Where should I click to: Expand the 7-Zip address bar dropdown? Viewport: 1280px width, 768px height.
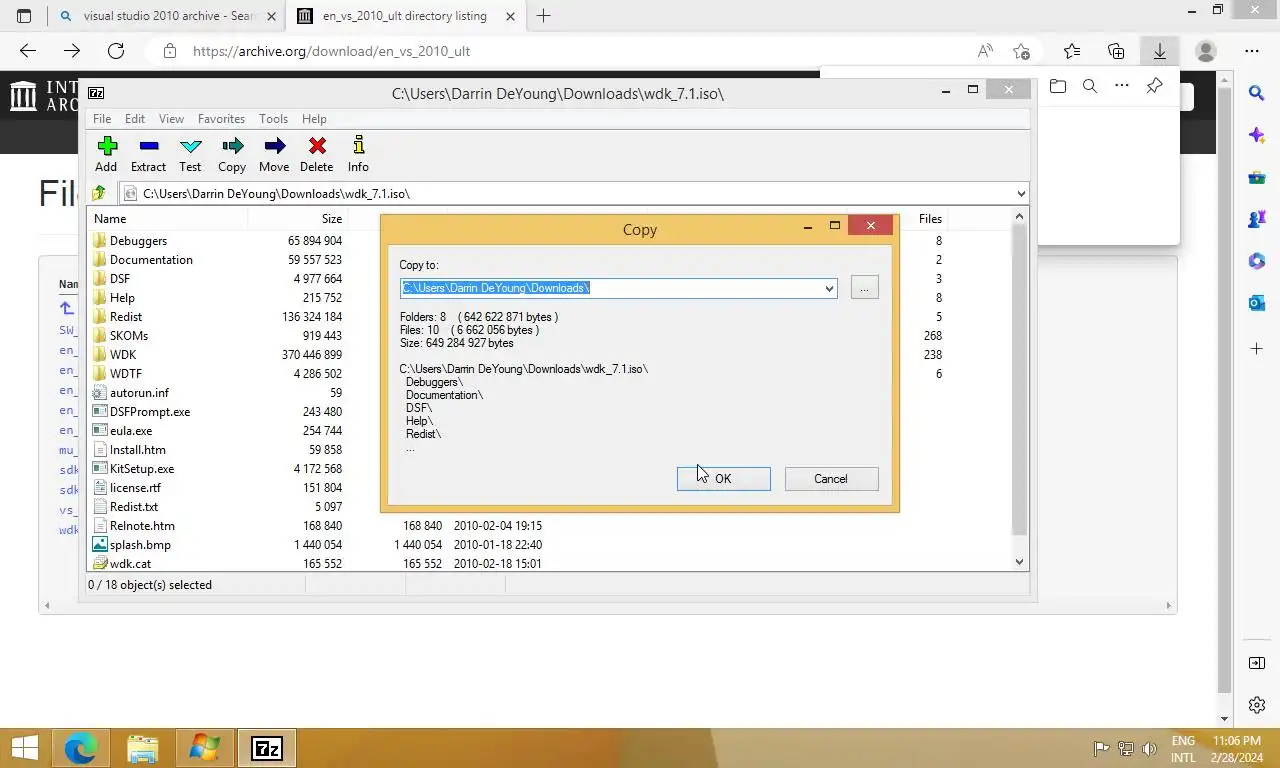pos(1020,193)
